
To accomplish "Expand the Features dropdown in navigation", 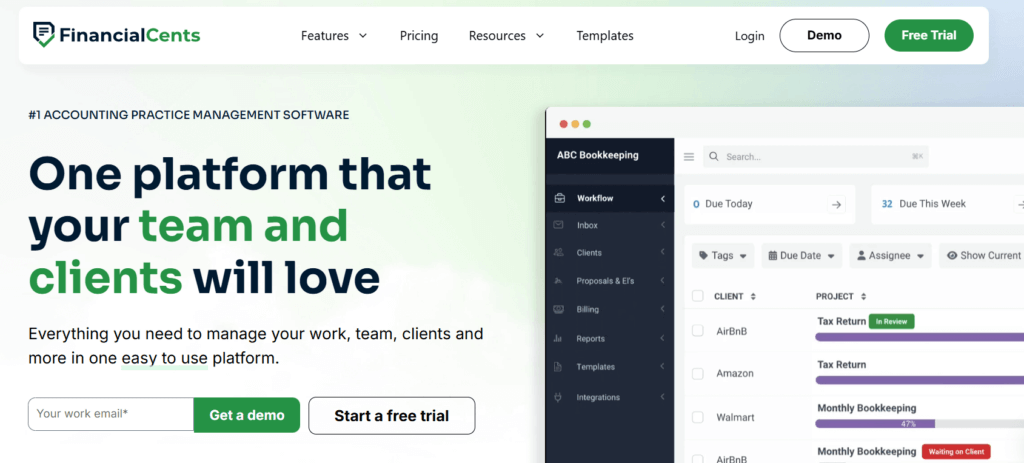I will click(334, 36).
